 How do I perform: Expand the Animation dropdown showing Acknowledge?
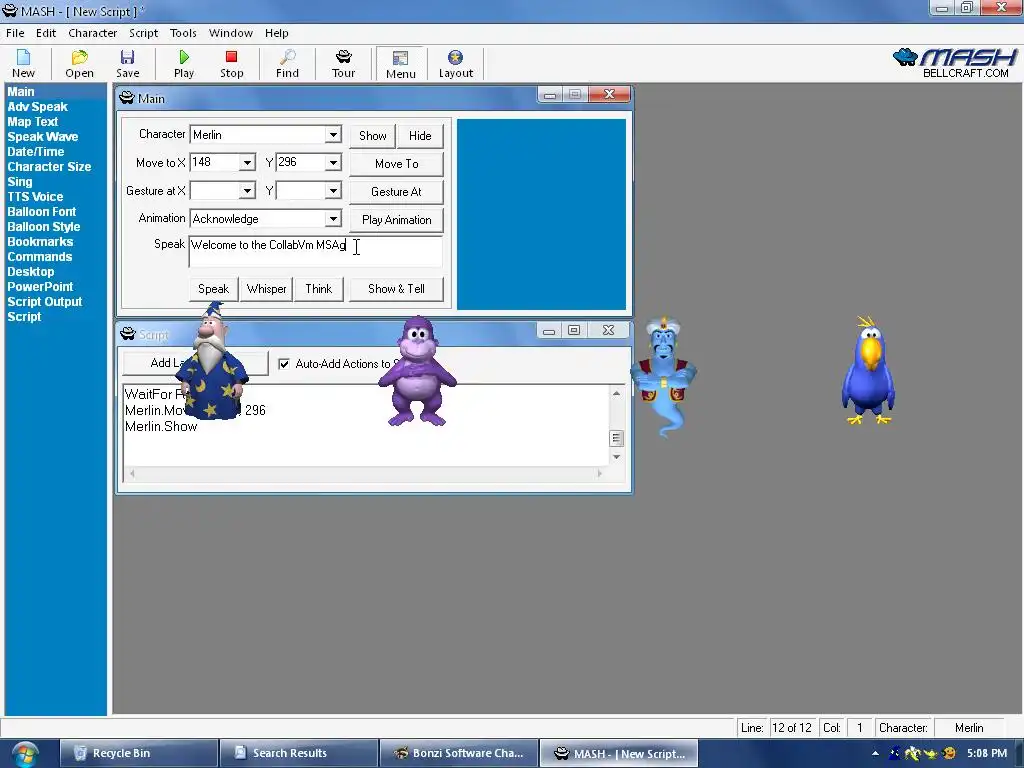tap(333, 219)
